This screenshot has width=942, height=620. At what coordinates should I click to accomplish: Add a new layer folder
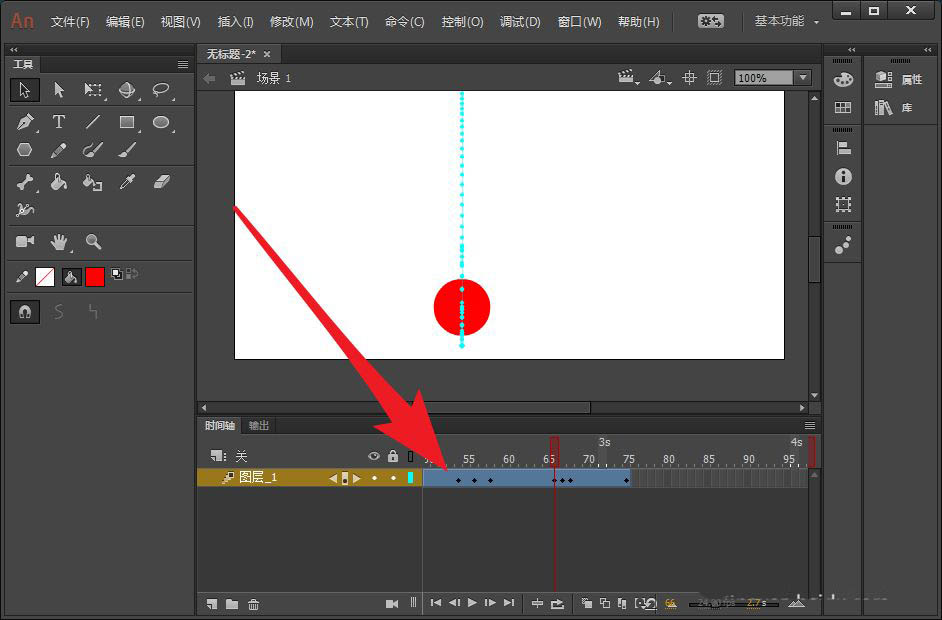(x=232, y=604)
